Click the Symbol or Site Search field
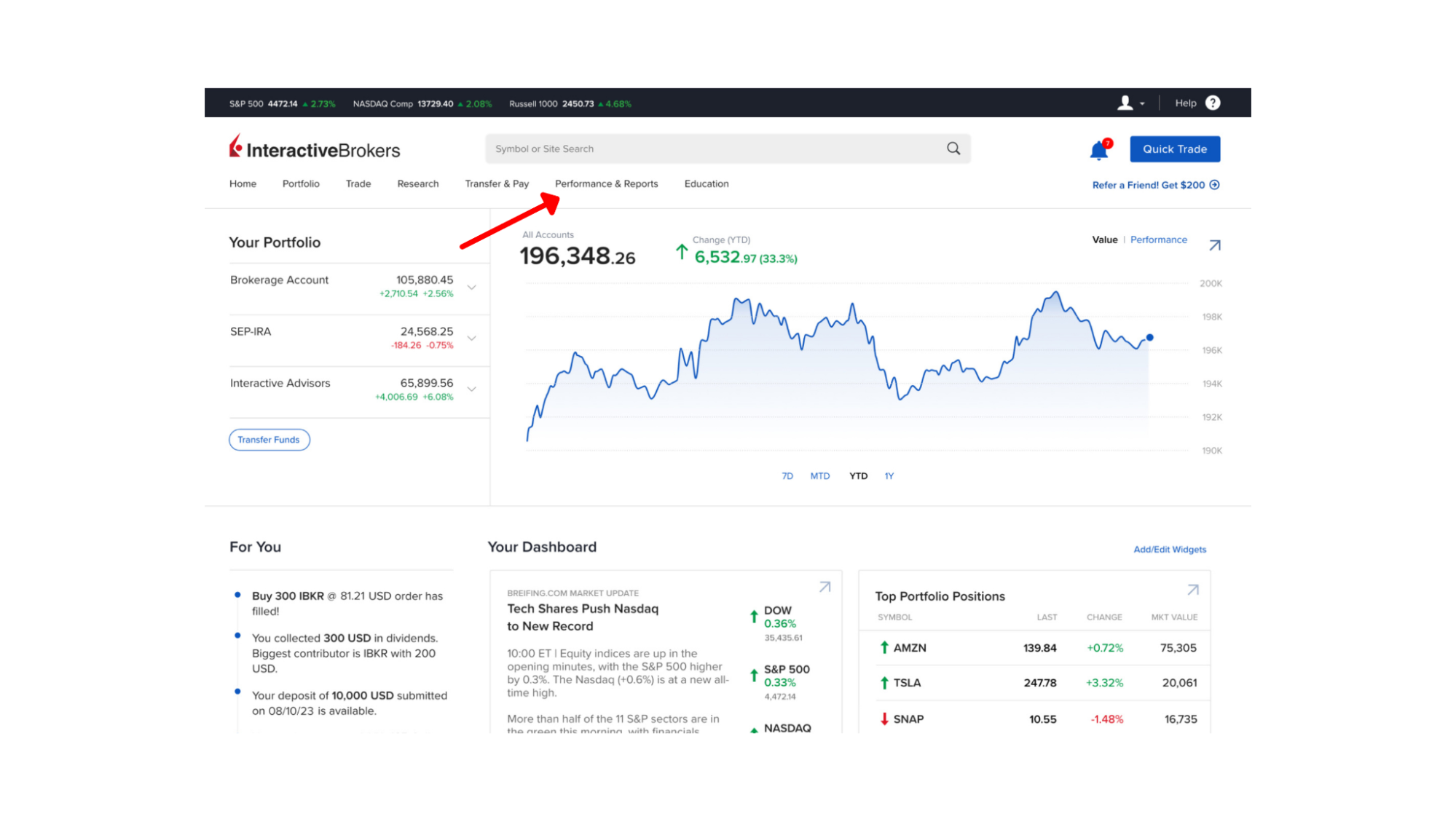This screenshot has width=1456, height=819. (714, 149)
